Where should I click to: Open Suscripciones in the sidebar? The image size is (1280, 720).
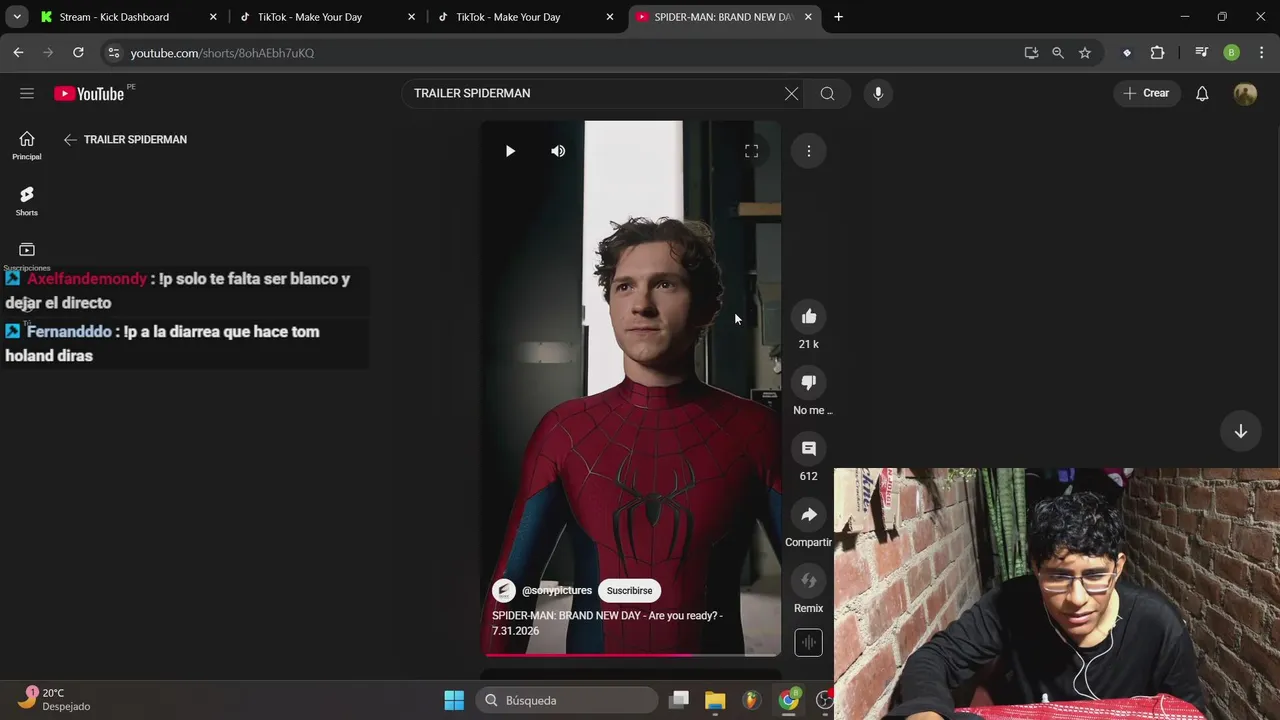click(27, 256)
